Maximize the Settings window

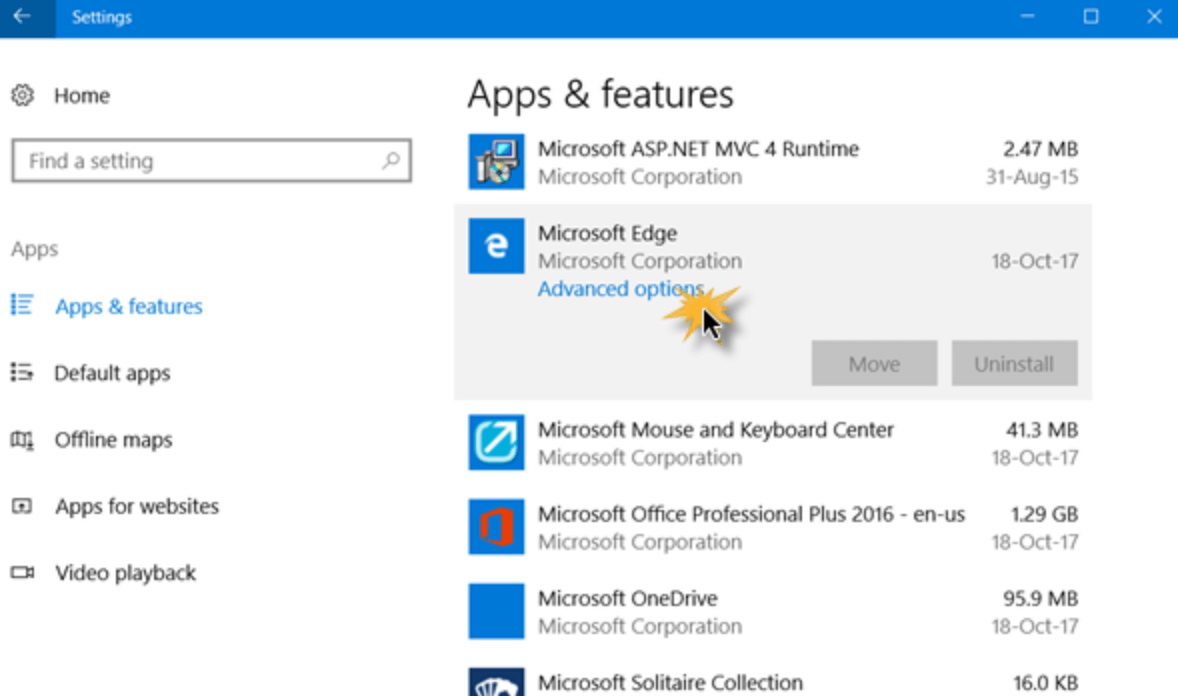pyautogui.click(x=1091, y=17)
